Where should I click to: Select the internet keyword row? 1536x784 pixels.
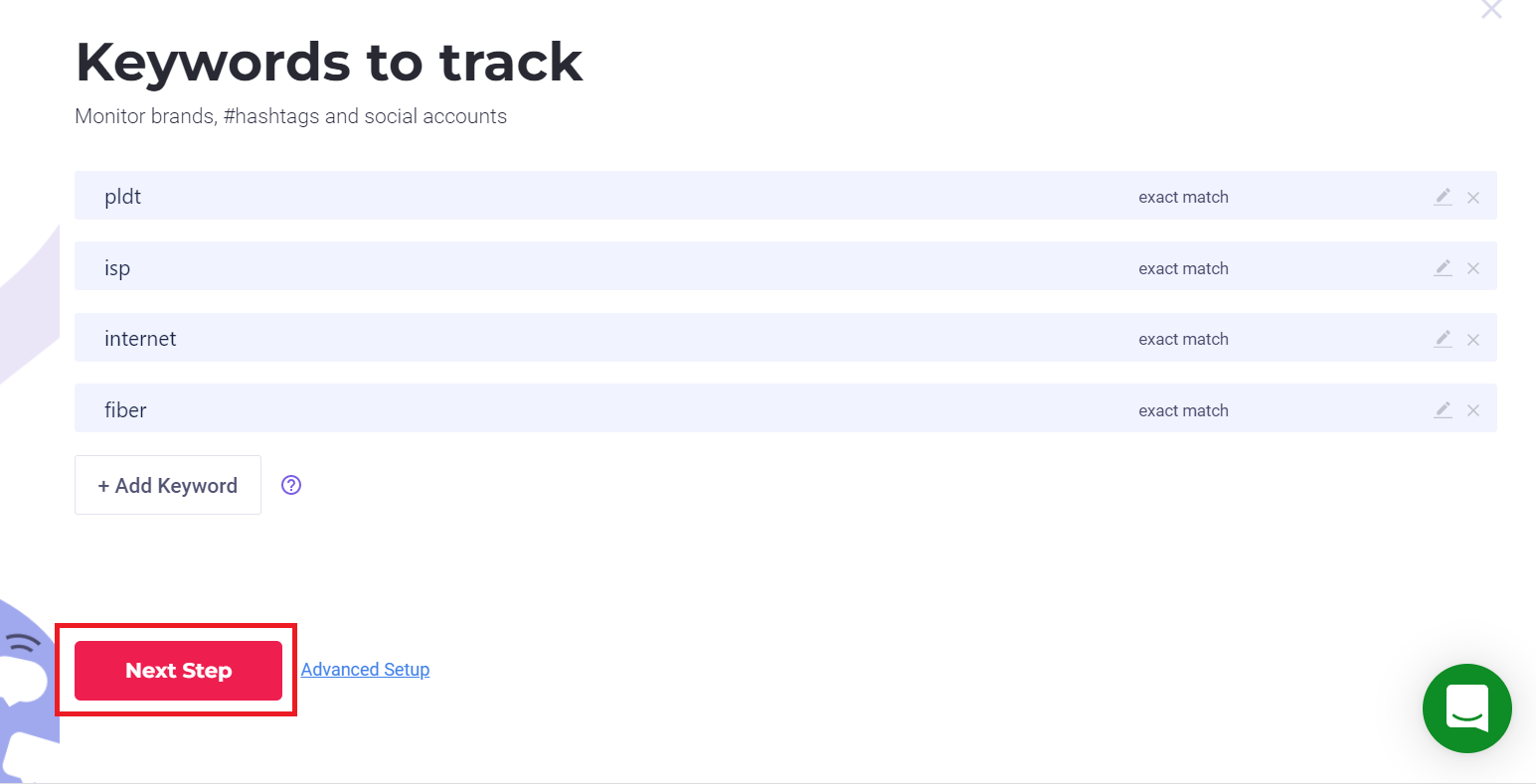click(785, 338)
